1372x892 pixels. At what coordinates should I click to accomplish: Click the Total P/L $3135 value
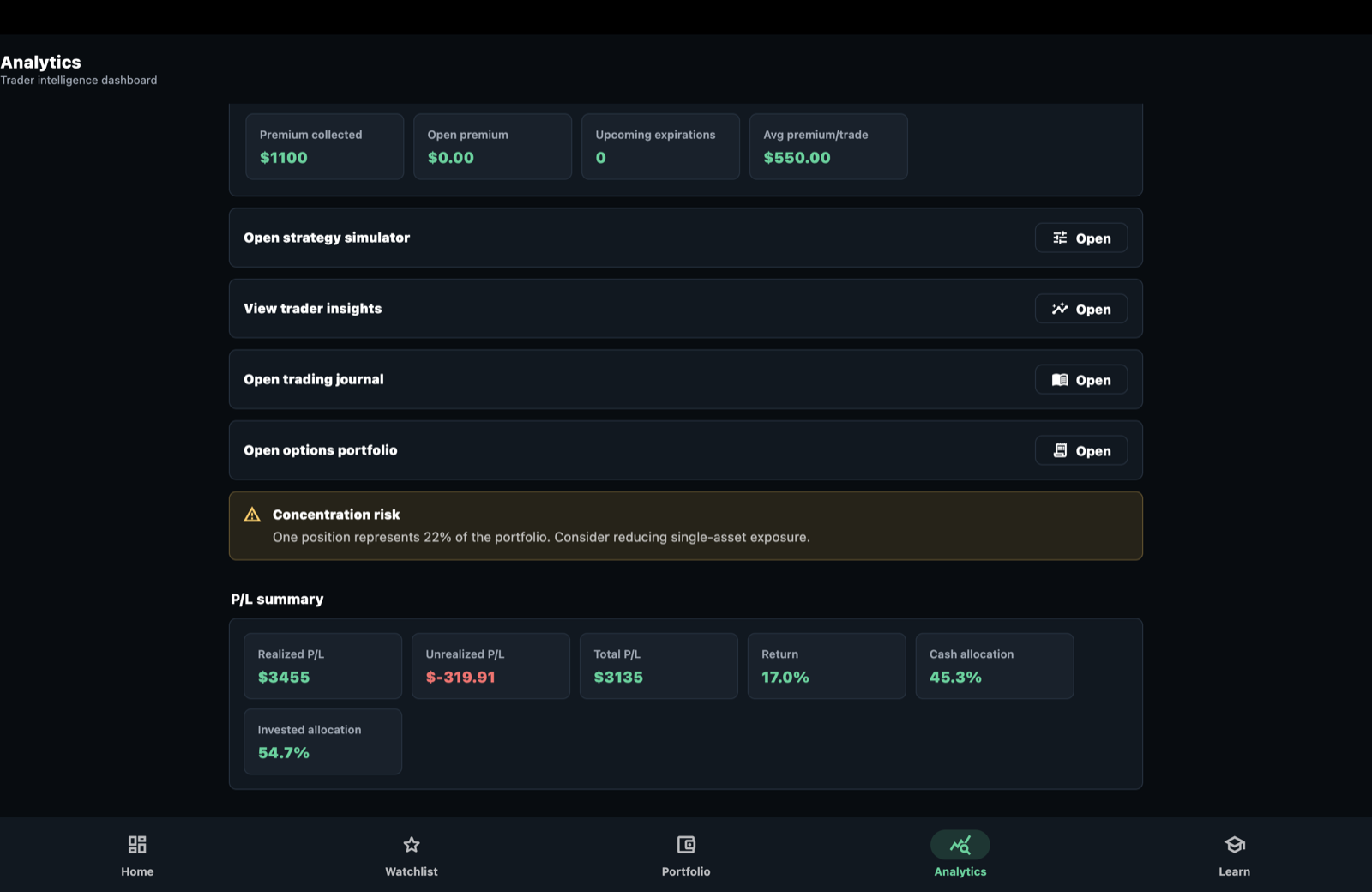pyautogui.click(x=618, y=678)
